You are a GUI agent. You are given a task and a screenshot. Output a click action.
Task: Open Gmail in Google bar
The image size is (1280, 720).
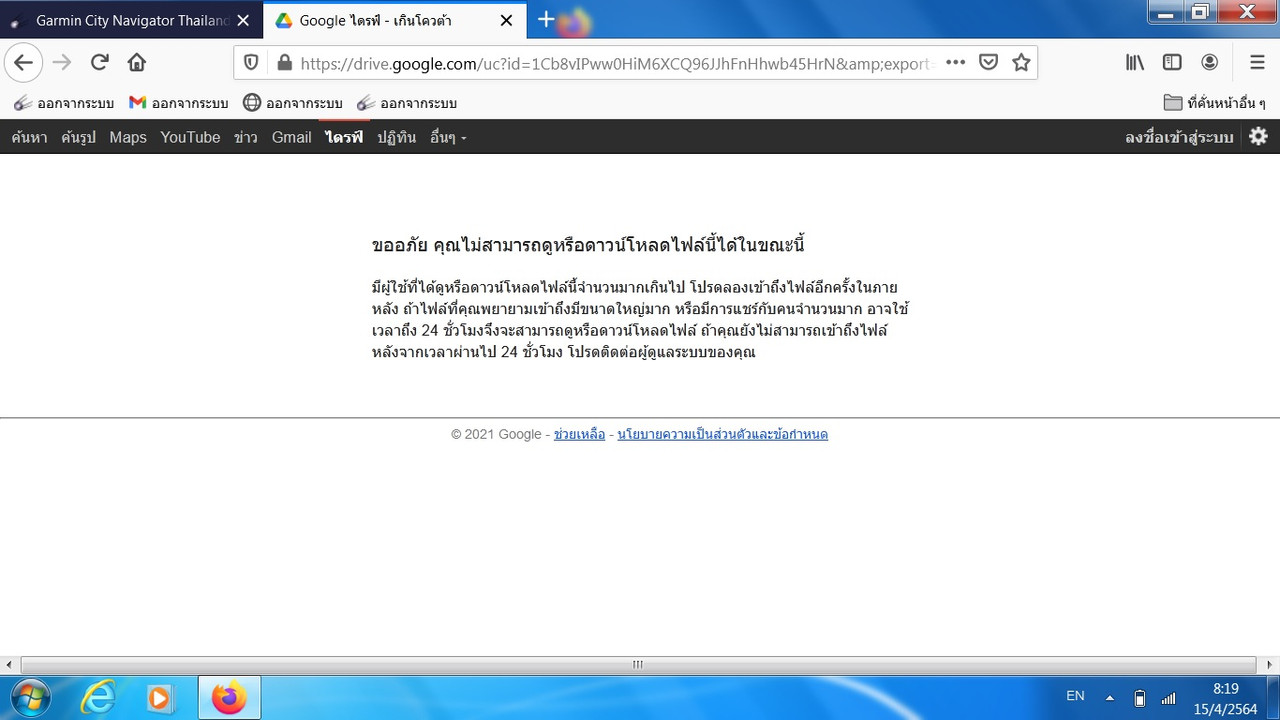pos(291,137)
